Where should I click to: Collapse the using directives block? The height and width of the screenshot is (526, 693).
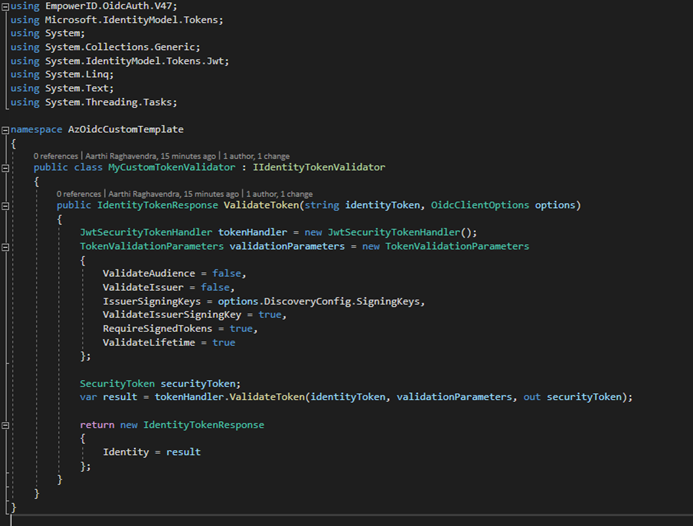[5, 6]
